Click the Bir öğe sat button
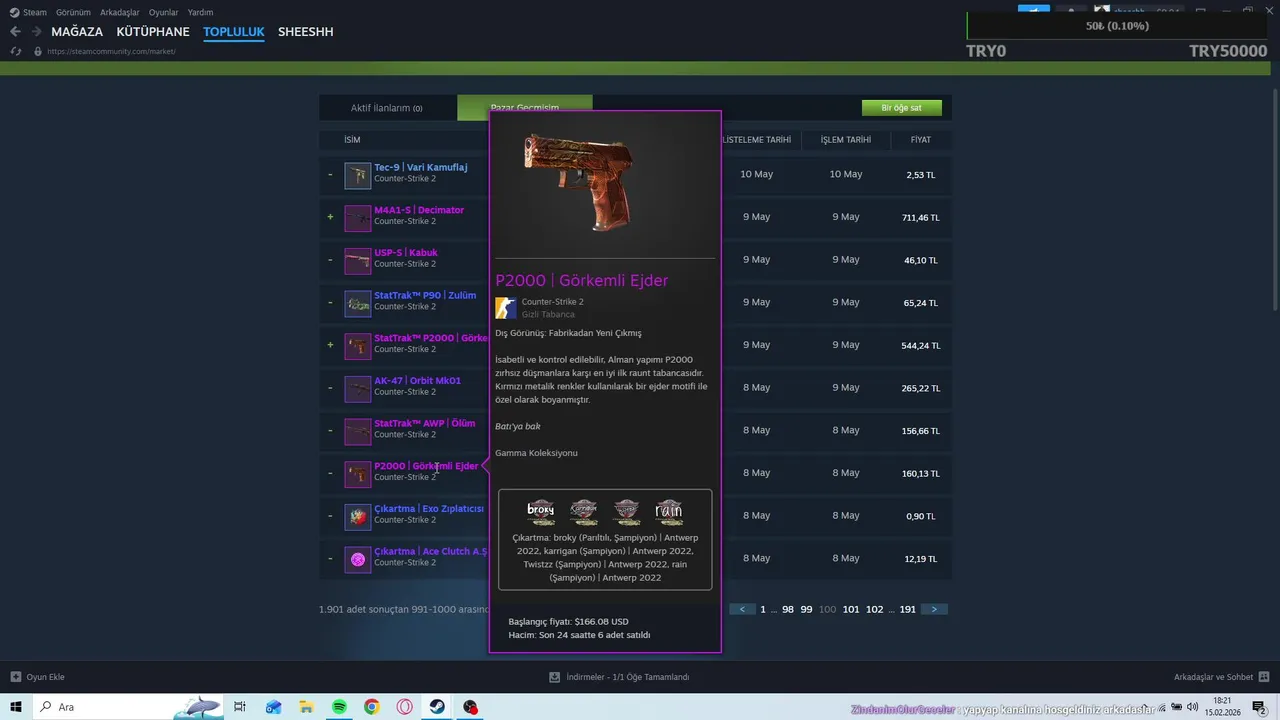 (902, 108)
